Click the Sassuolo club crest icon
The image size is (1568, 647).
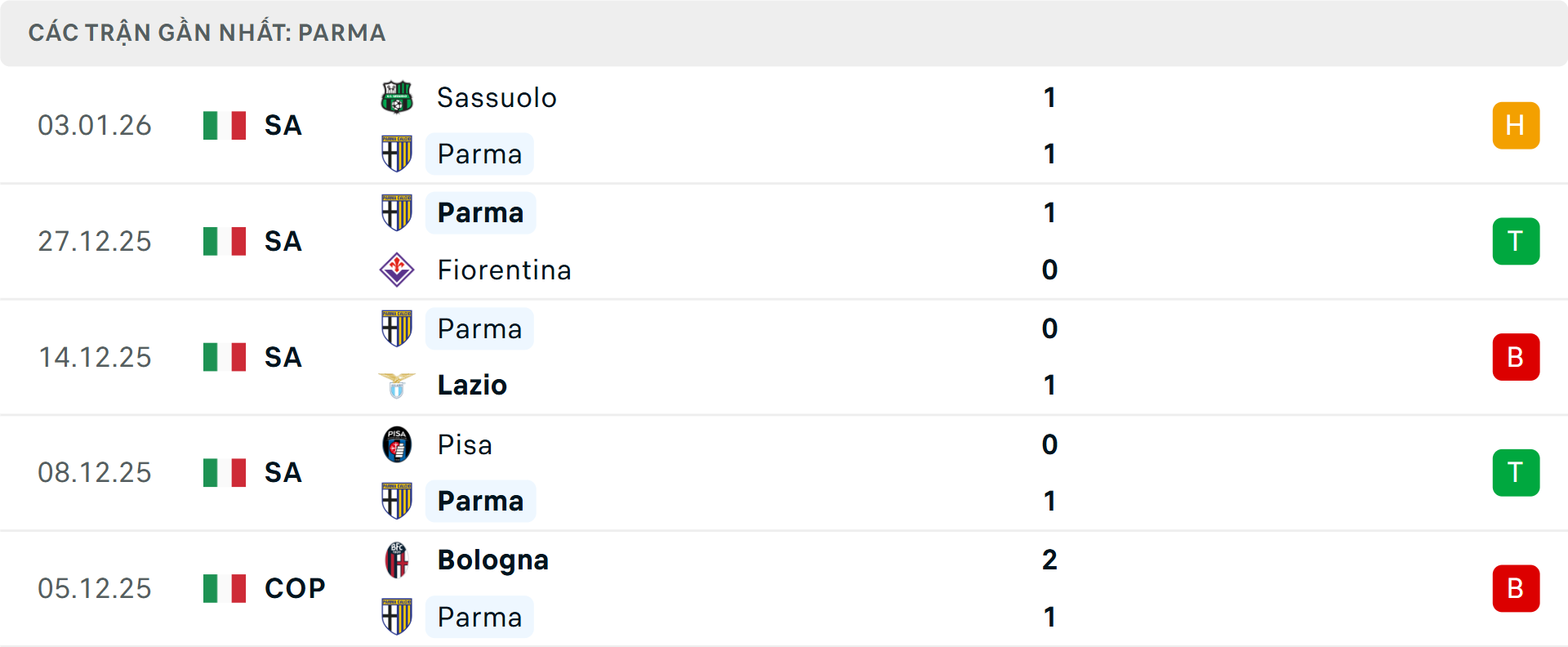397,97
